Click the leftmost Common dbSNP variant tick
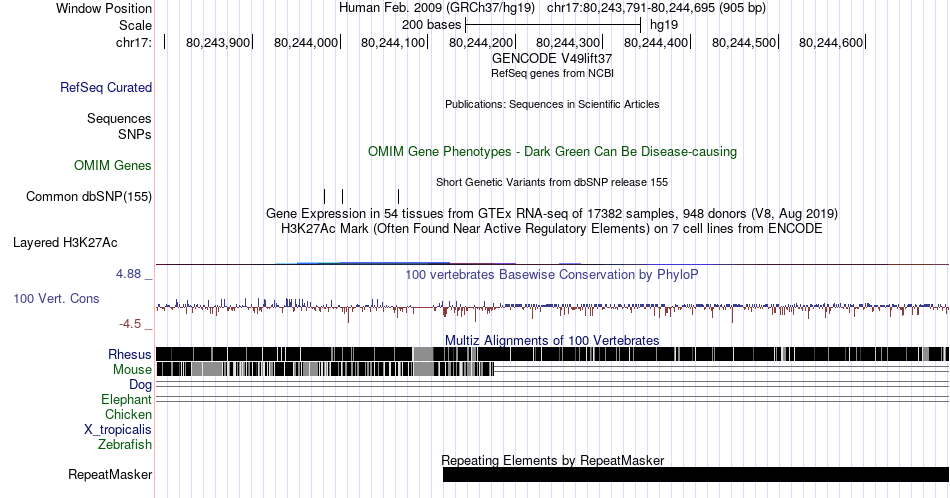This screenshot has height=498, width=950. [325, 196]
